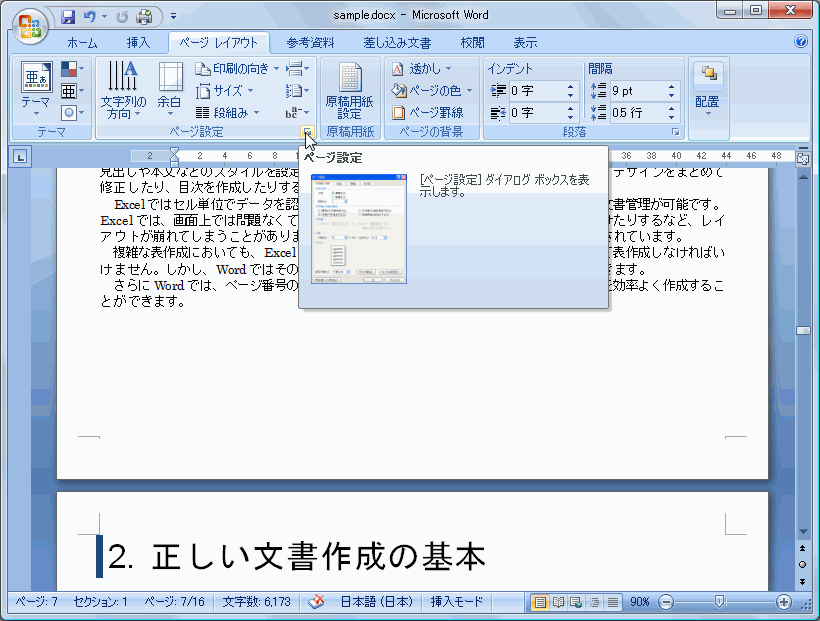The image size is (820, 621).
Task: Open line numbers icon menu
Action: tap(298, 91)
